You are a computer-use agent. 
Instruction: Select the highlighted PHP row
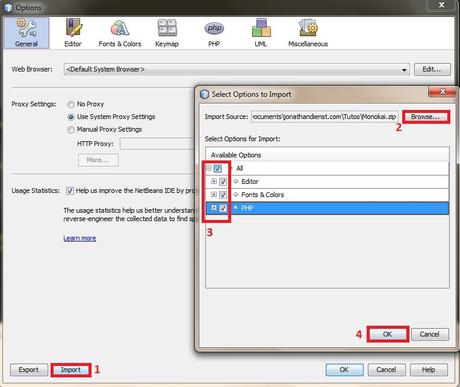click(327, 208)
